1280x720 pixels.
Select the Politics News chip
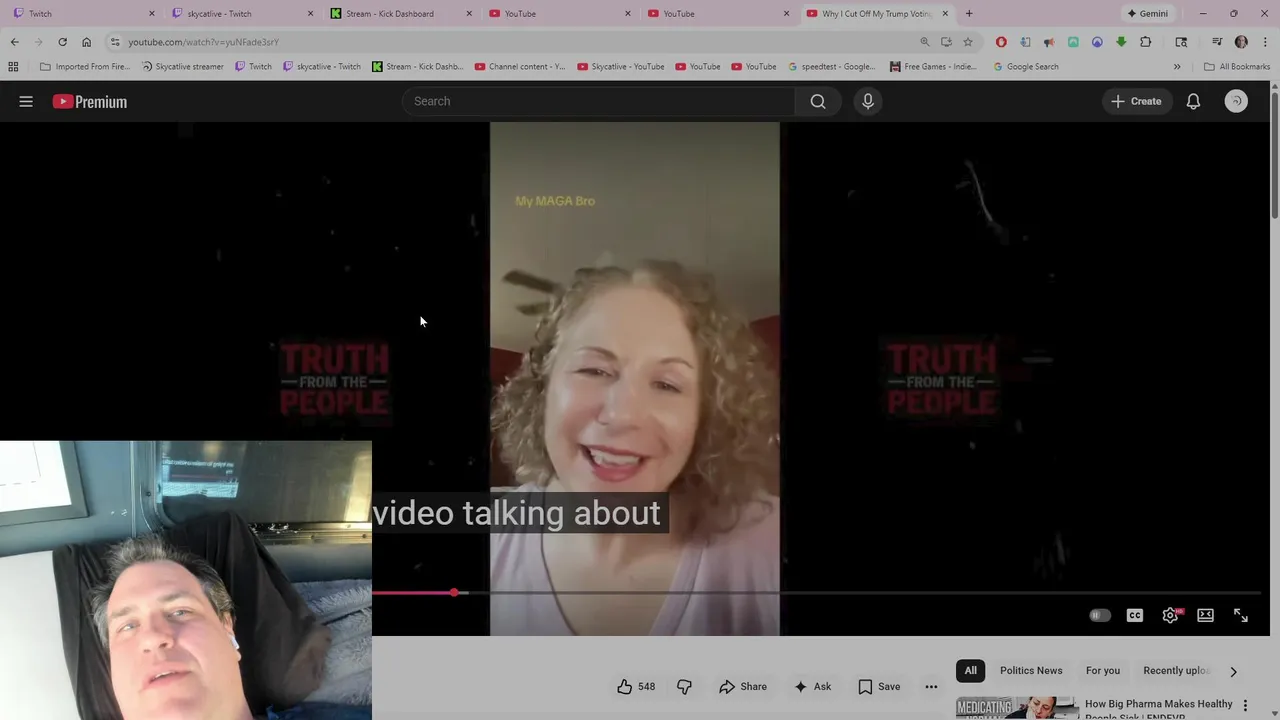(x=1031, y=670)
